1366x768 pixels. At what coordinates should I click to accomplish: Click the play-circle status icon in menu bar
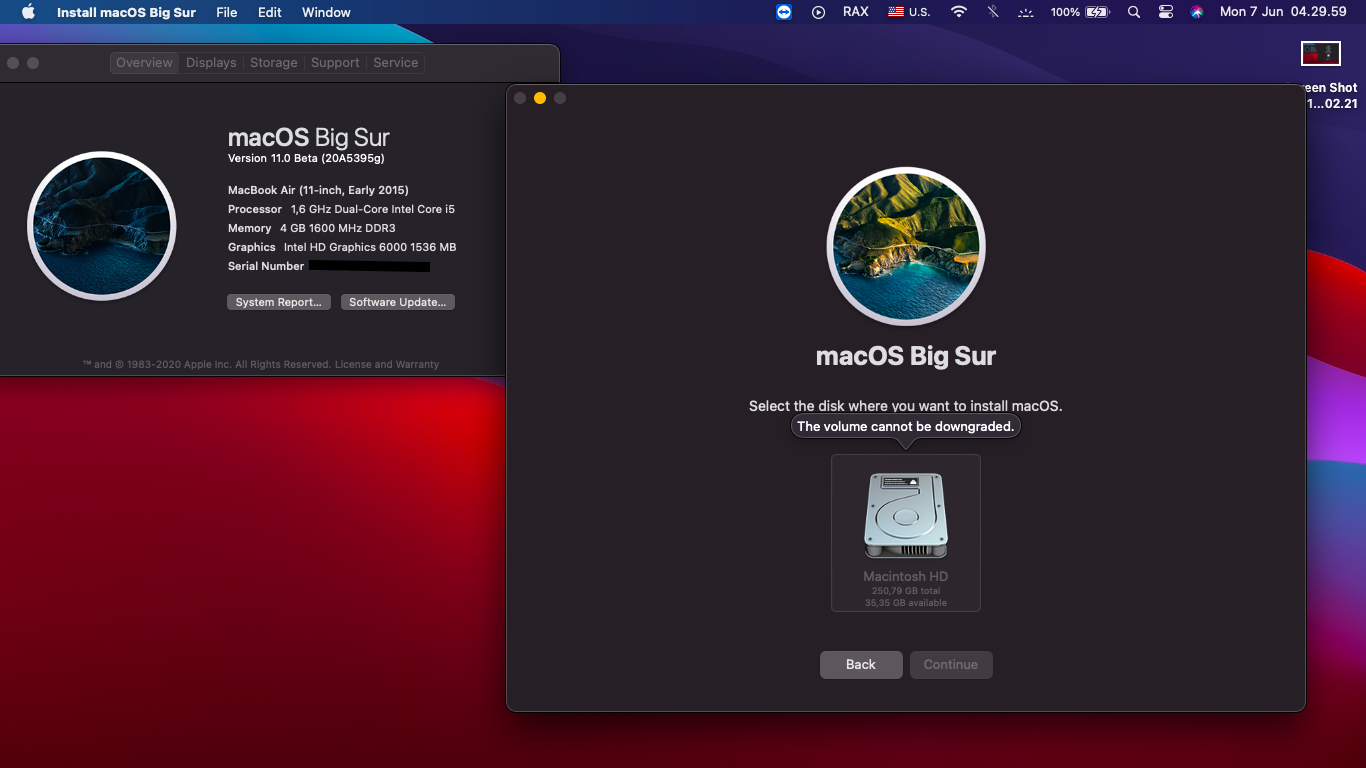818,12
